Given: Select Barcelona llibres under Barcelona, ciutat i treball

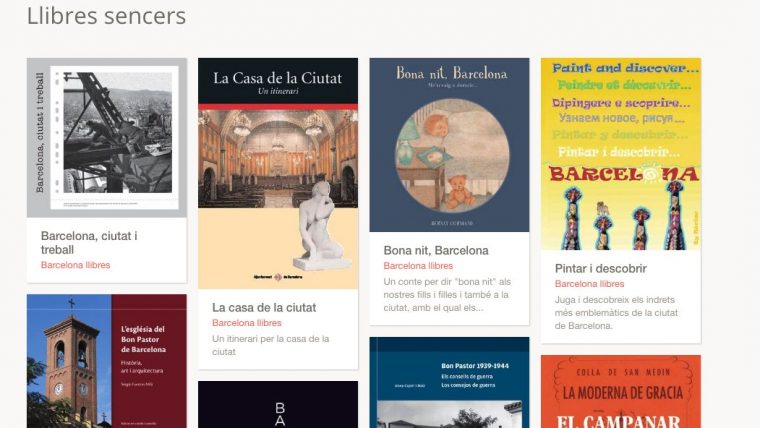Looking at the screenshot, I should (x=75, y=265).
